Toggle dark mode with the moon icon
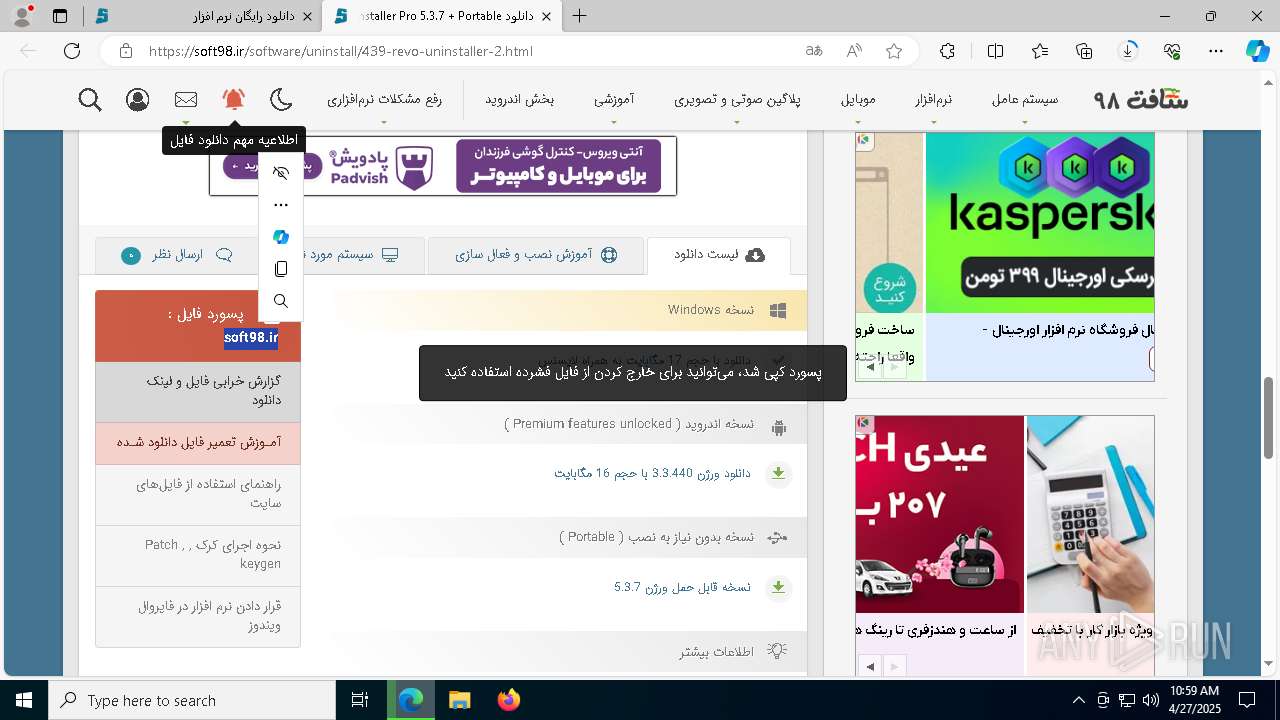The image size is (1280, 720). click(x=281, y=99)
